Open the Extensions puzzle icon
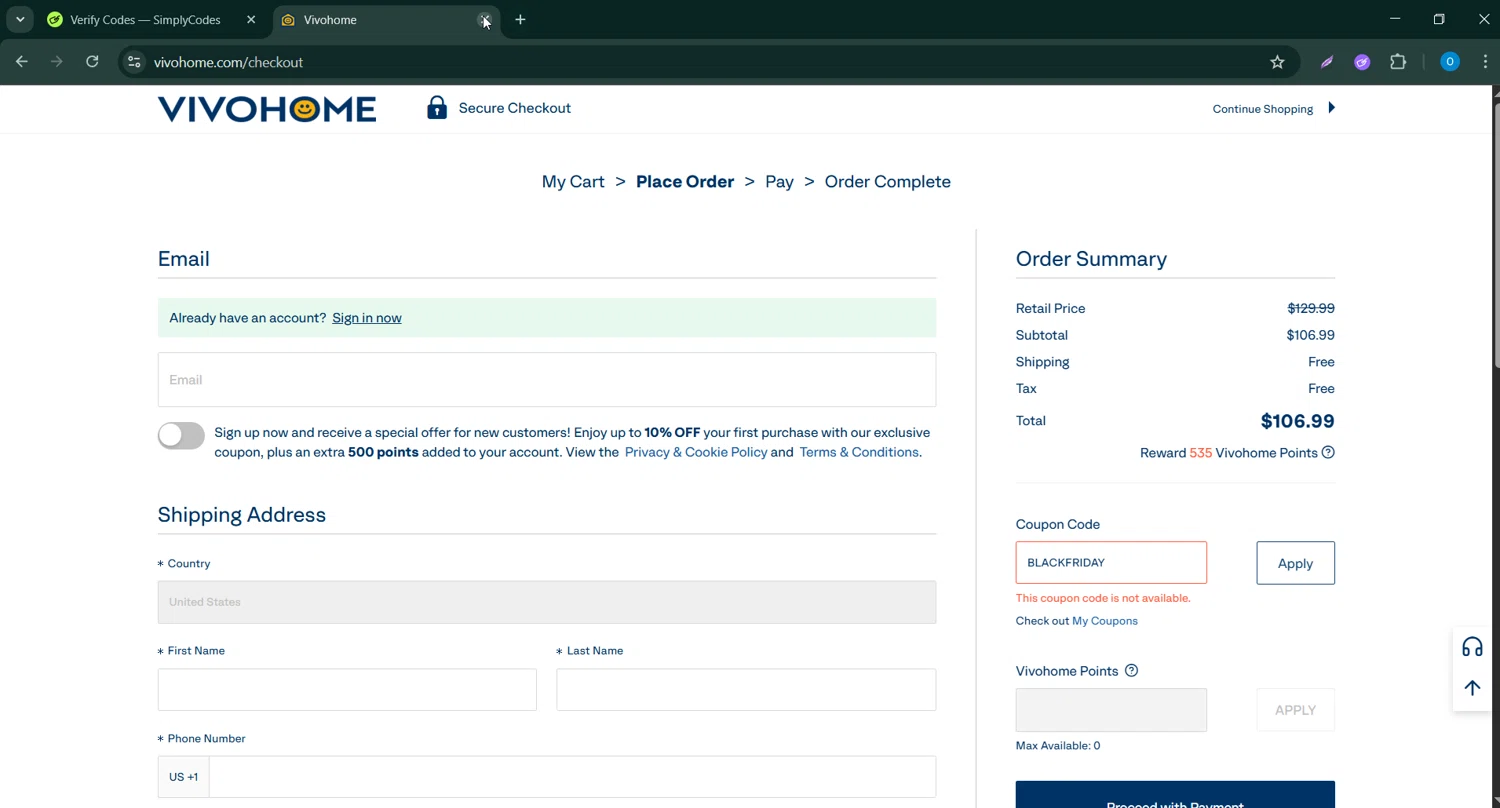This screenshot has height=808, width=1500. (x=1398, y=62)
